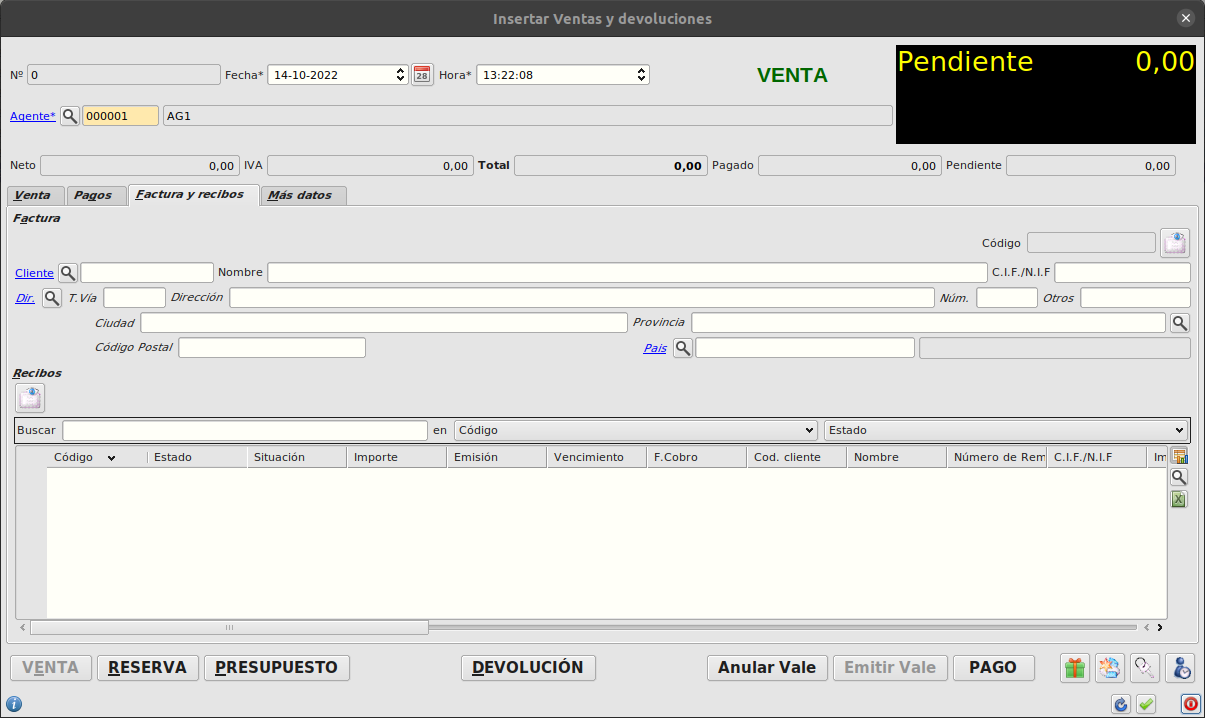
Task: Click the invoice icon beside Código field
Action: click(x=1176, y=242)
